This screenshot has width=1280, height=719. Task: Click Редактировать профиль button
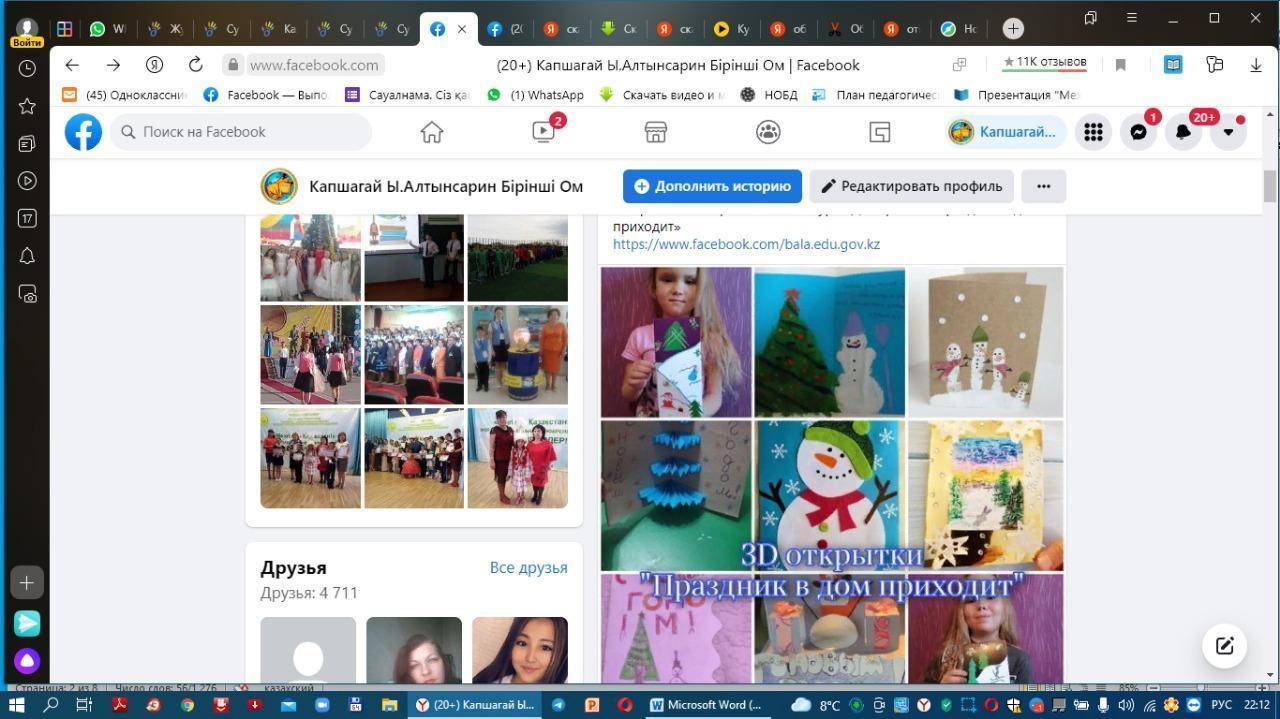[911, 186]
